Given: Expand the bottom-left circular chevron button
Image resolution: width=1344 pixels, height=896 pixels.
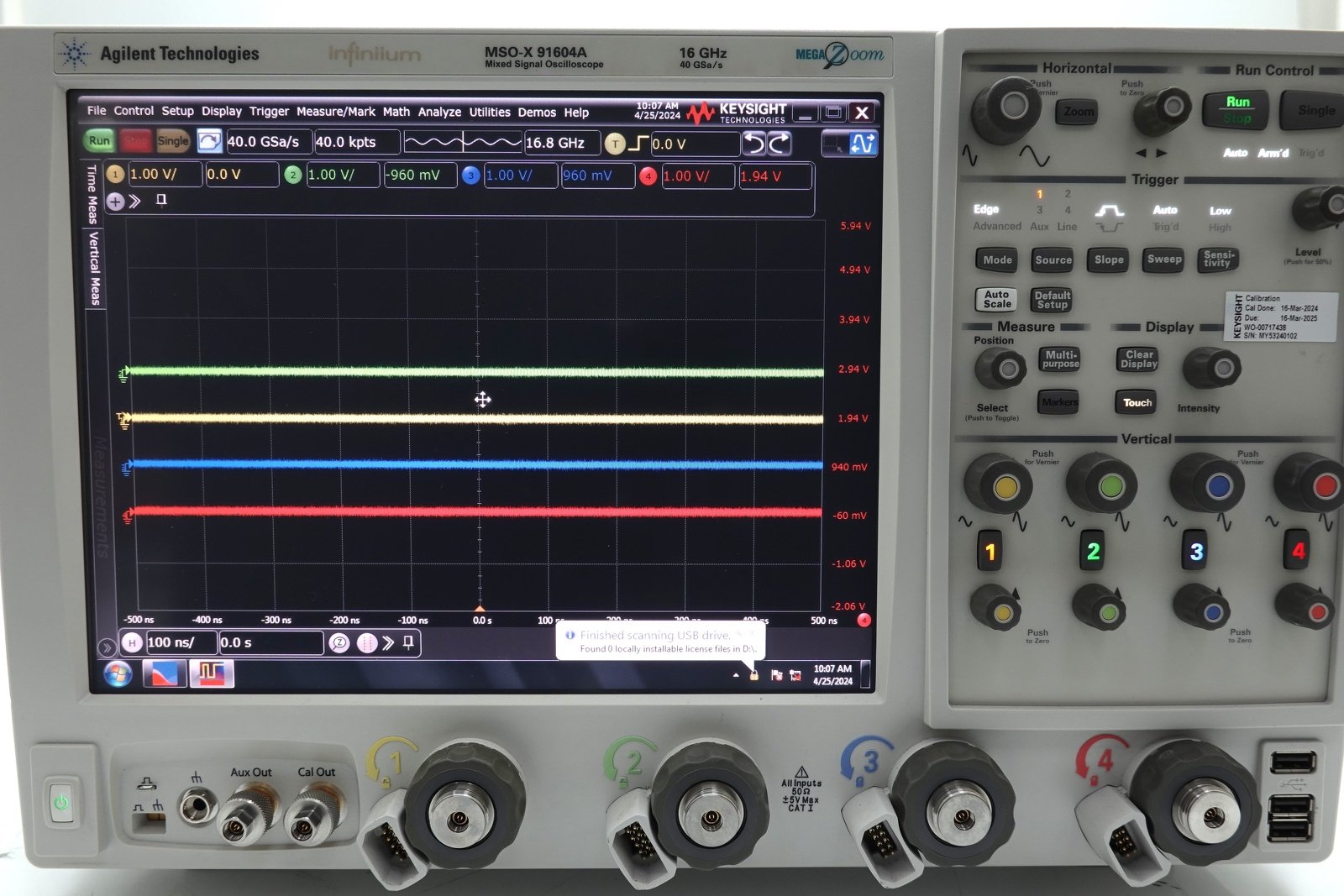Looking at the screenshot, I should [107, 647].
